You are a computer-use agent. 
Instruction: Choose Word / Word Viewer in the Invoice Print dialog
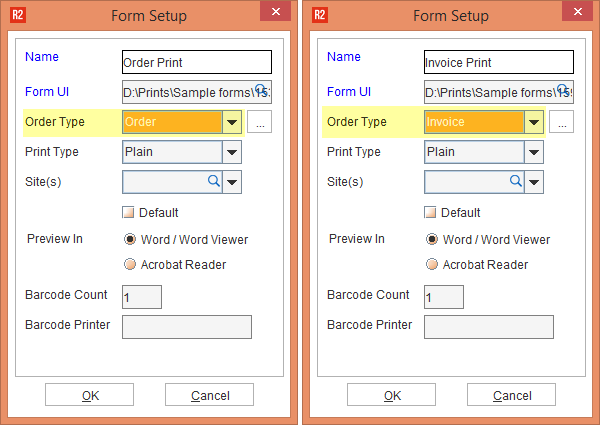point(431,239)
